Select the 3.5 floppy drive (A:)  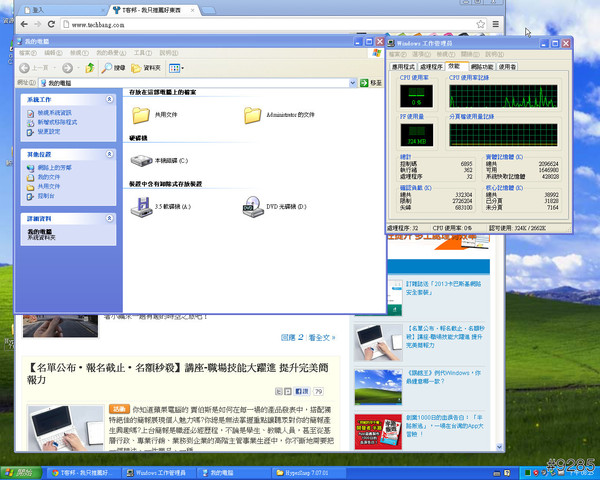click(x=141, y=206)
